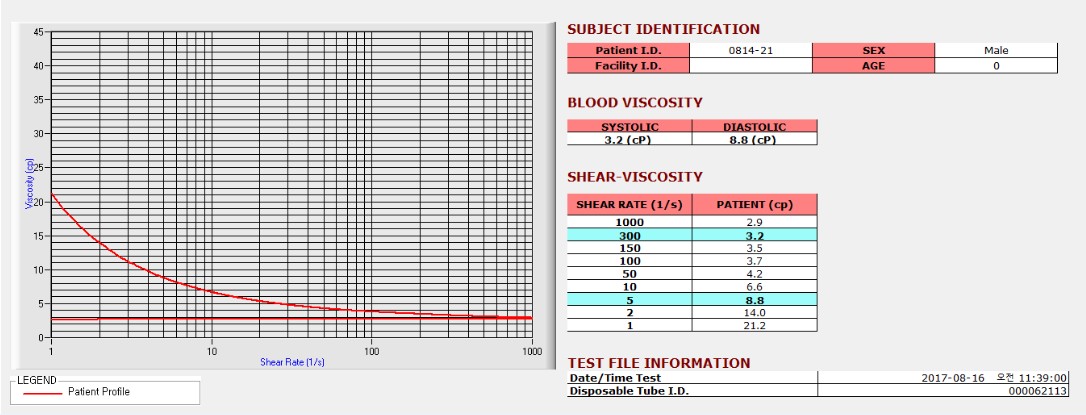Click the Shear Rate (1/s) axis label
Viewport: 1086px width, 415px height.
tap(292, 362)
